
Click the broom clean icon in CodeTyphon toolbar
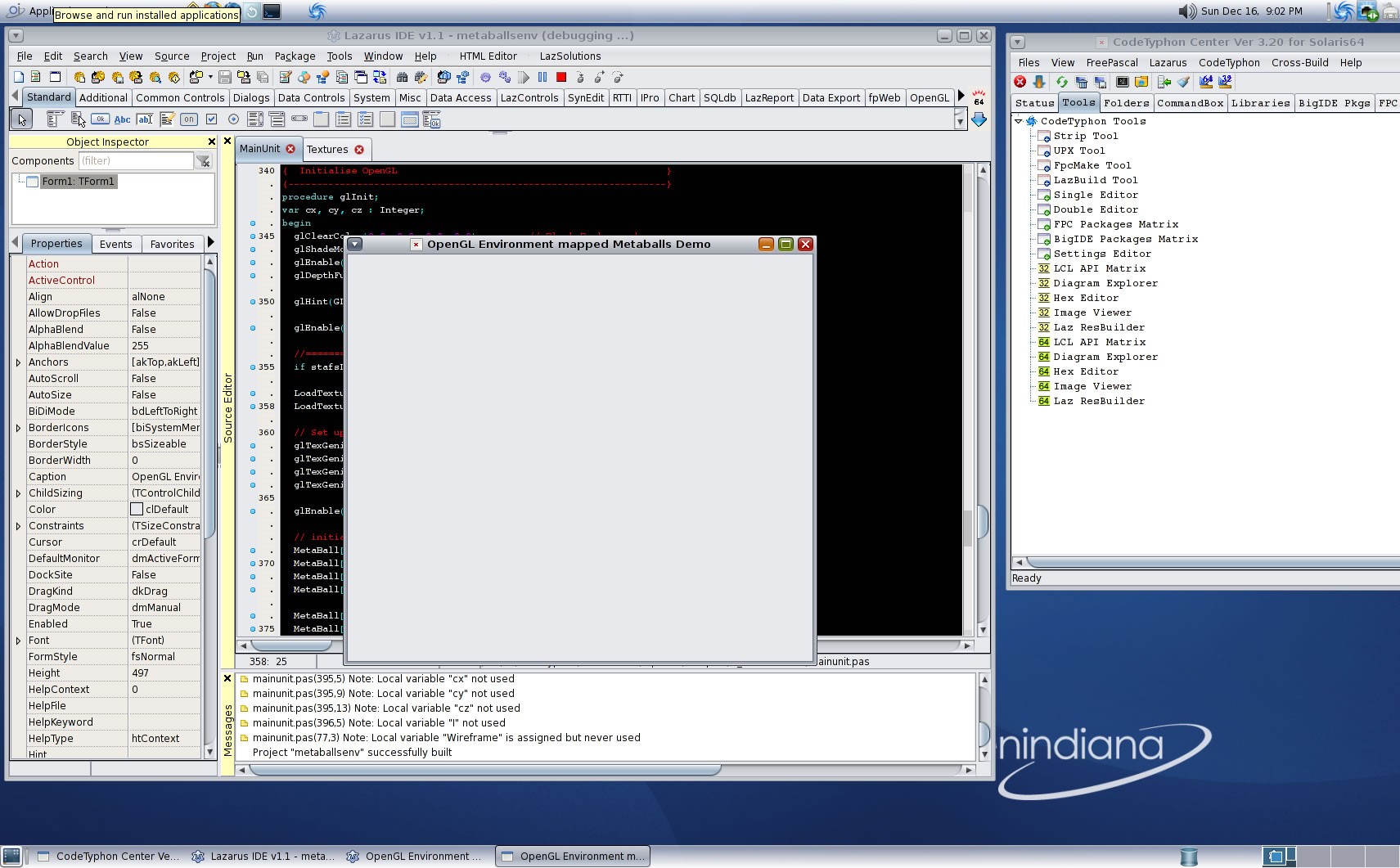pyautogui.click(x=1183, y=82)
